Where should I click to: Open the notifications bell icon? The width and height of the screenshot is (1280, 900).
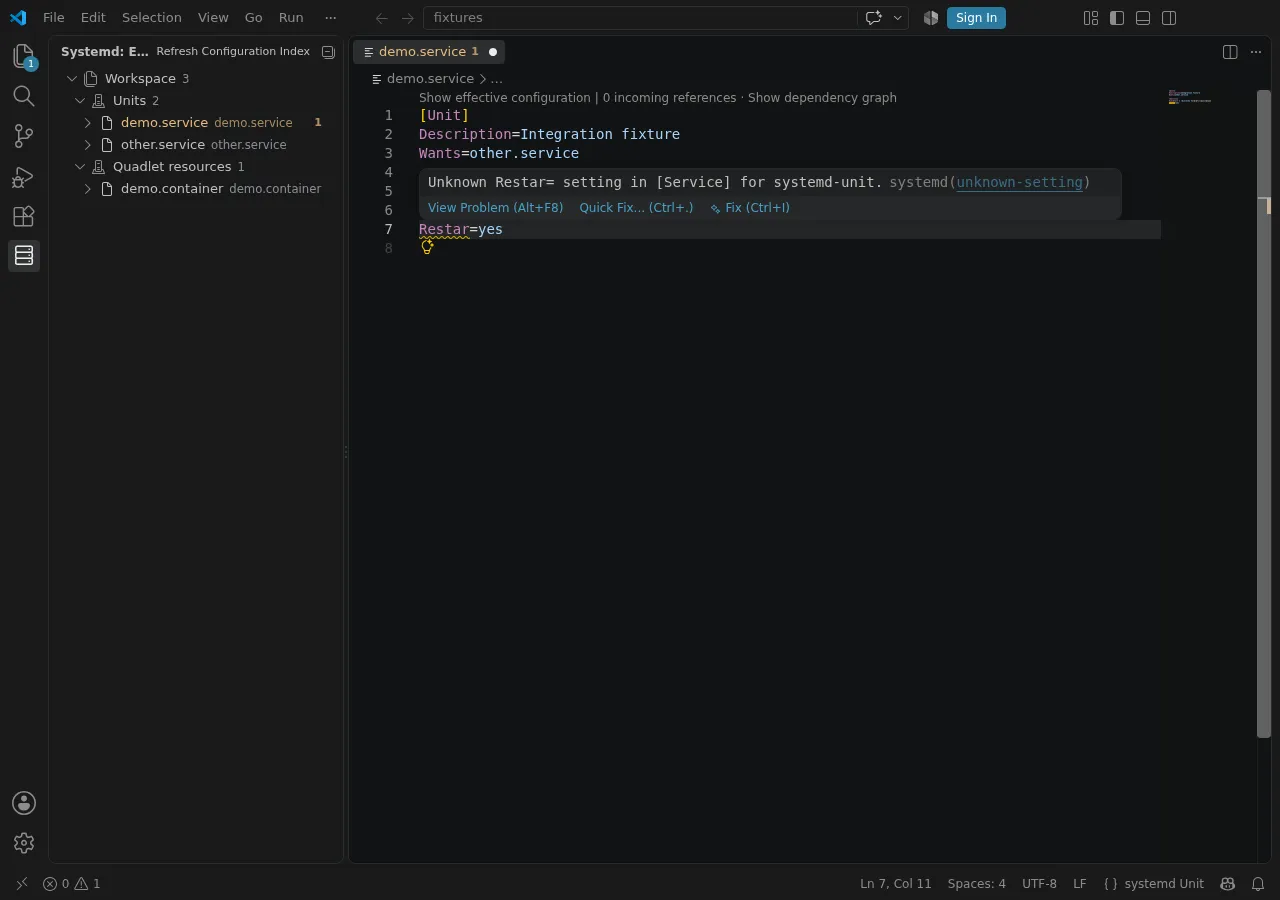(1259, 884)
